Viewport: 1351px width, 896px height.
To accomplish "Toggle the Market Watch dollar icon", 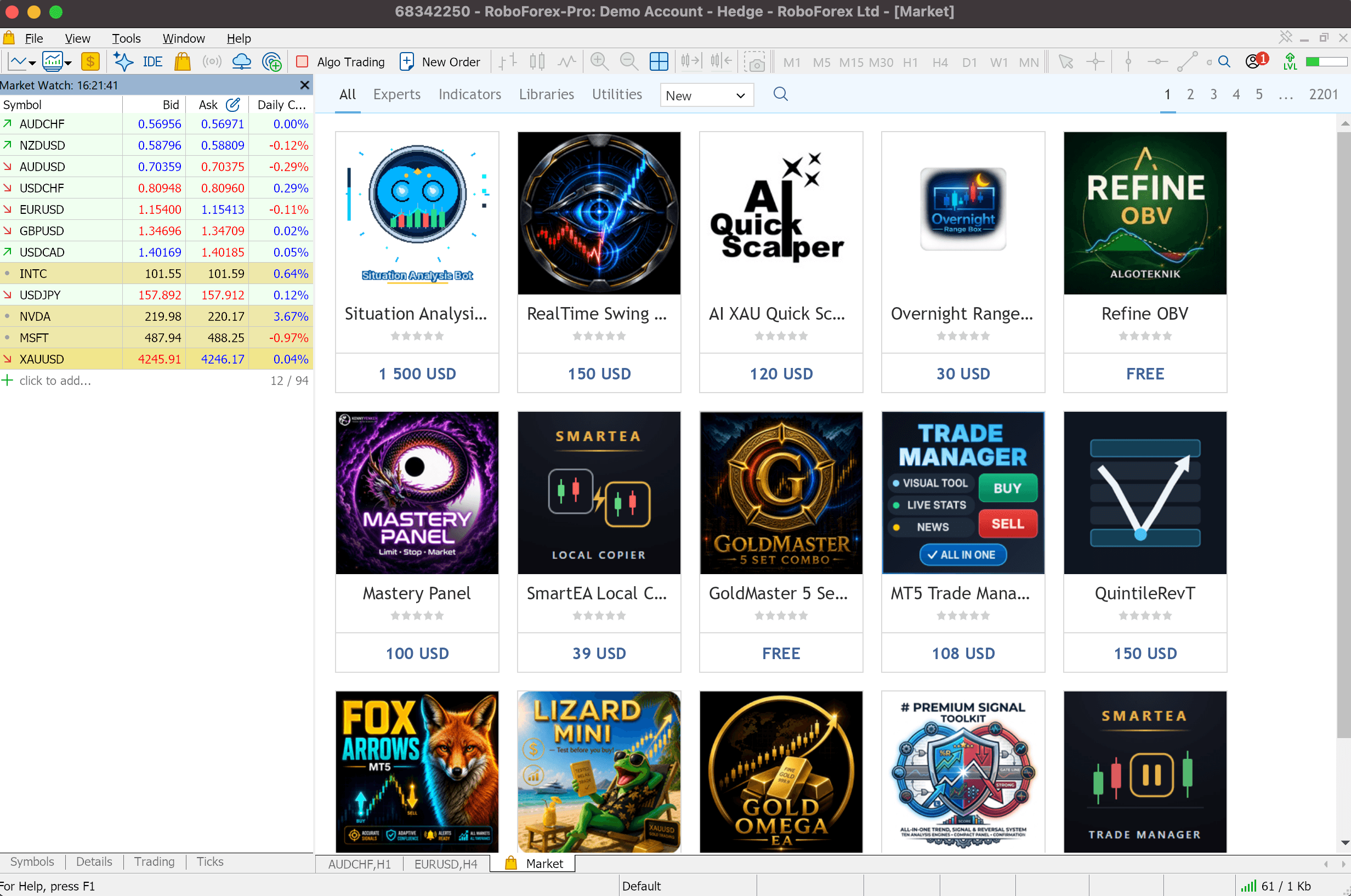I will [90, 61].
